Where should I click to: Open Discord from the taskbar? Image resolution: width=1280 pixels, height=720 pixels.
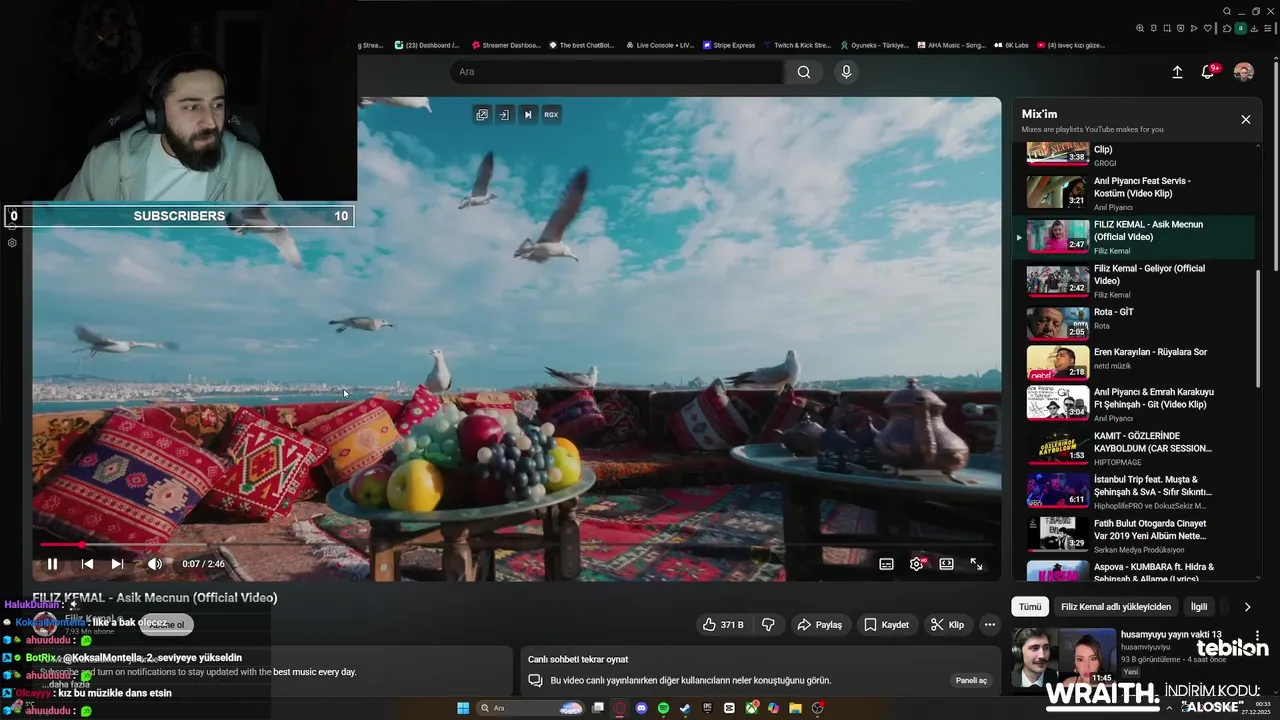pyautogui.click(x=642, y=708)
